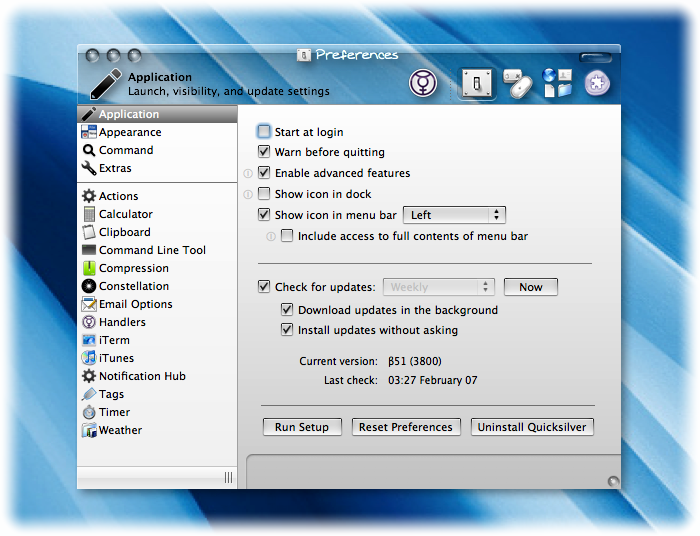Screen dimensions: 700x536
Task: Click the Uninstall Quicksilver button
Action: 532,427
